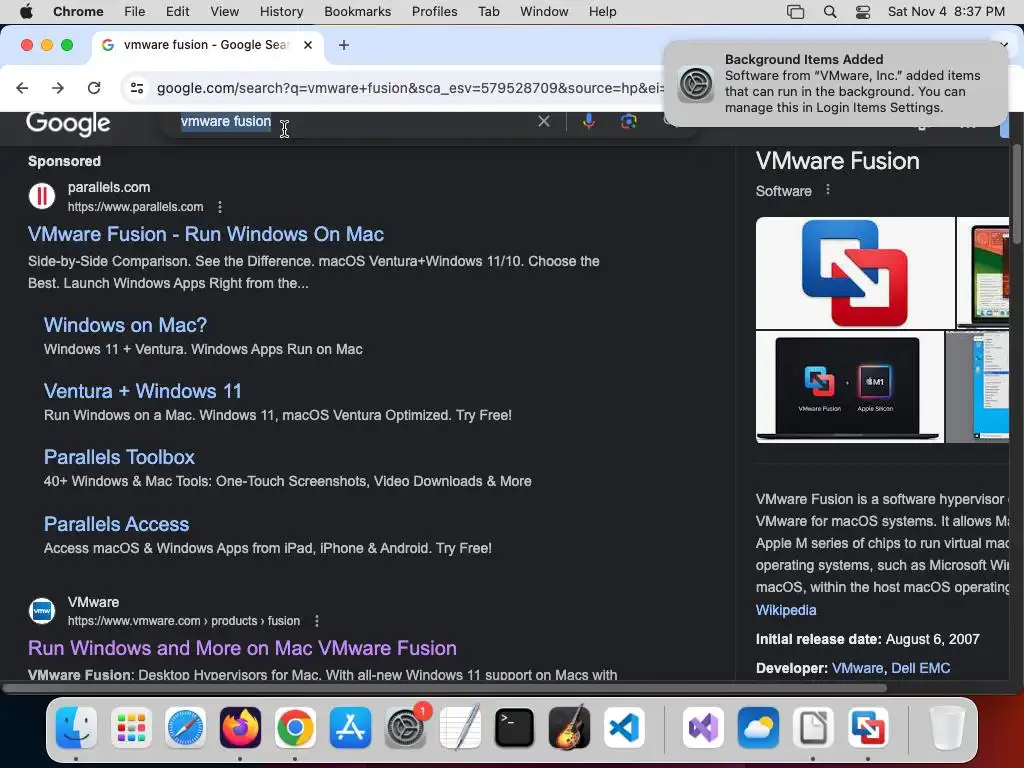Open Visual Studio purple icon in Dock
This screenshot has height=768, width=1024.
tap(703, 727)
